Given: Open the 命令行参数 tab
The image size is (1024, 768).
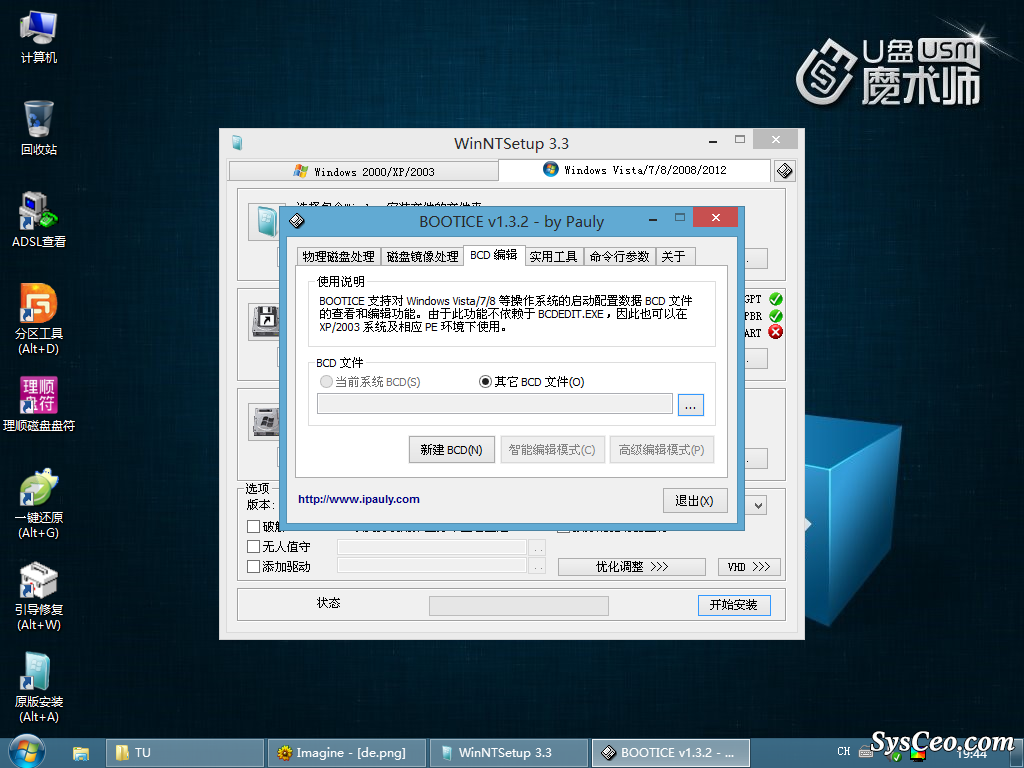Looking at the screenshot, I should [619, 257].
